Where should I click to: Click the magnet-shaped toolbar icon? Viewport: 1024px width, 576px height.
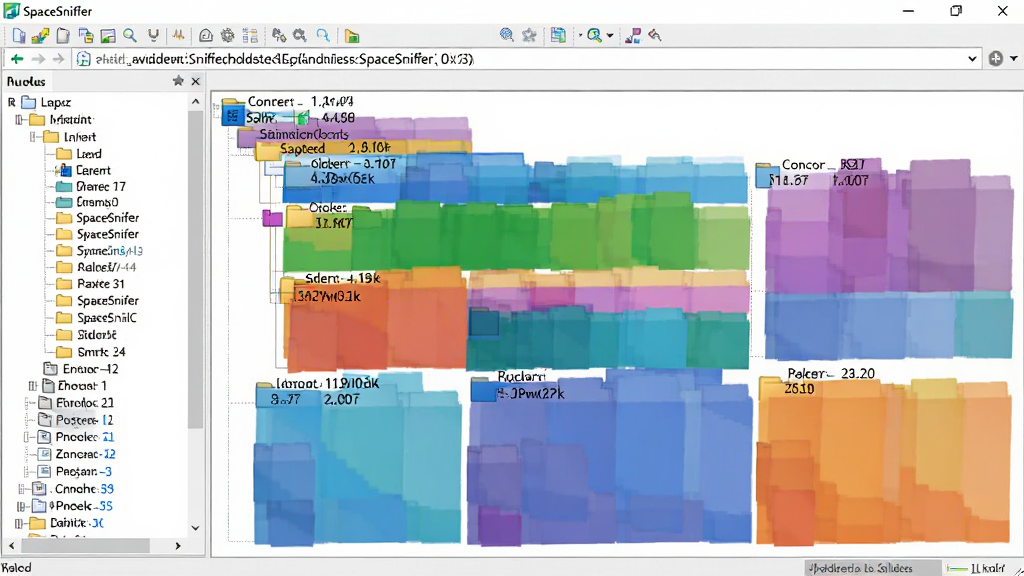pyautogui.click(x=153, y=36)
